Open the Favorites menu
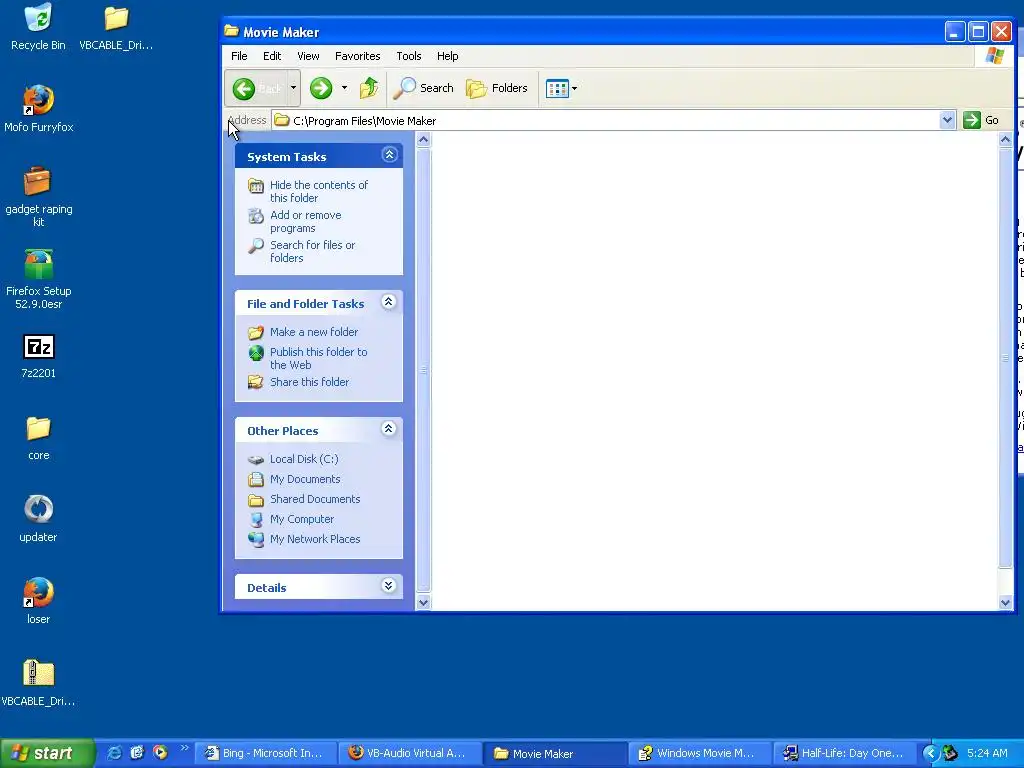The image size is (1024, 768). [x=357, y=56]
